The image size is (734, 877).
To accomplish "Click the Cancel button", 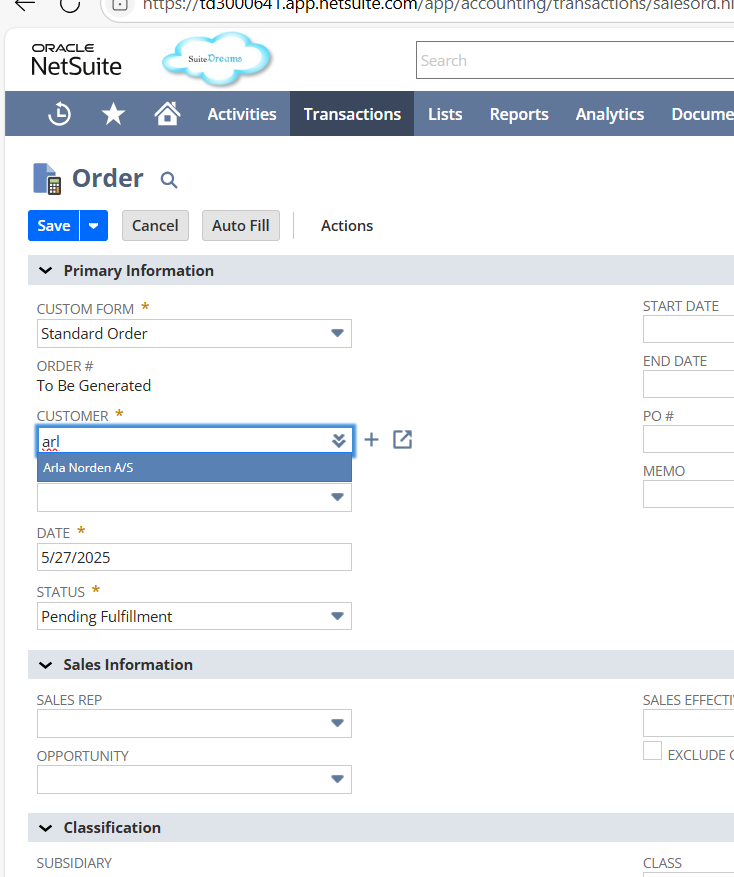I will 155,226.
